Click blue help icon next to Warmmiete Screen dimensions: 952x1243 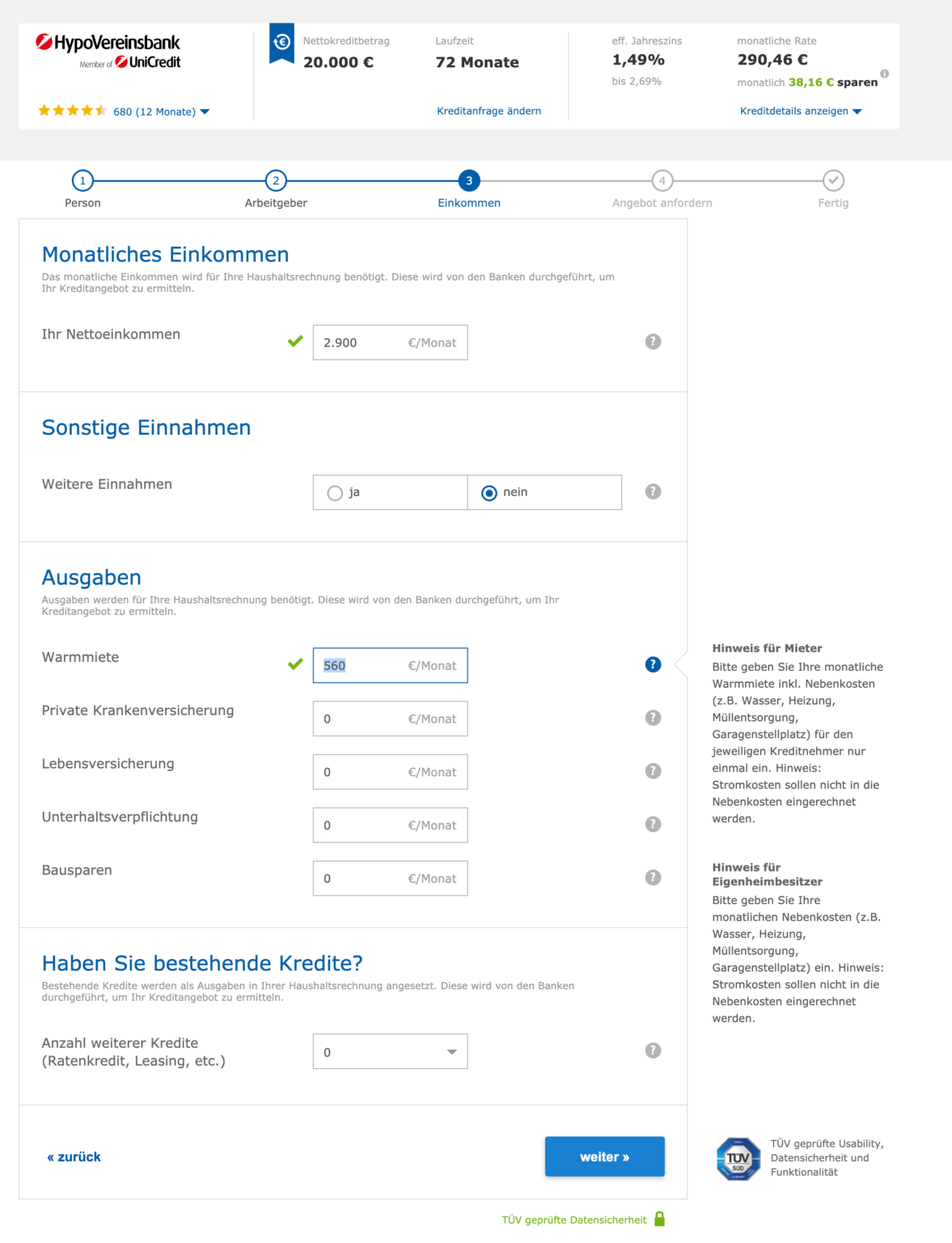point(653,664)
